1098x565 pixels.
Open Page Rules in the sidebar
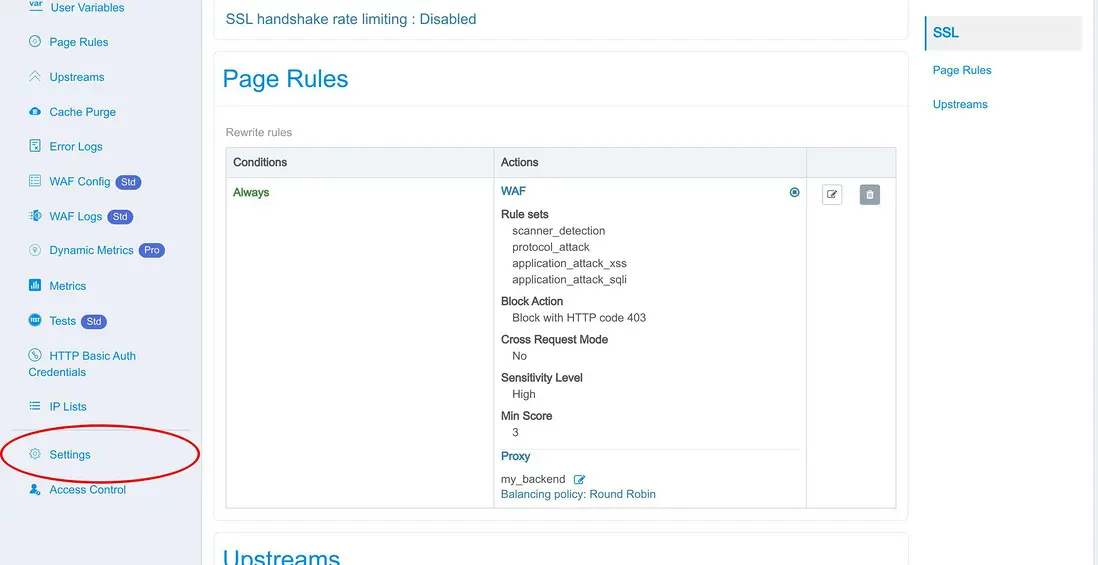(x=78, y=42)
